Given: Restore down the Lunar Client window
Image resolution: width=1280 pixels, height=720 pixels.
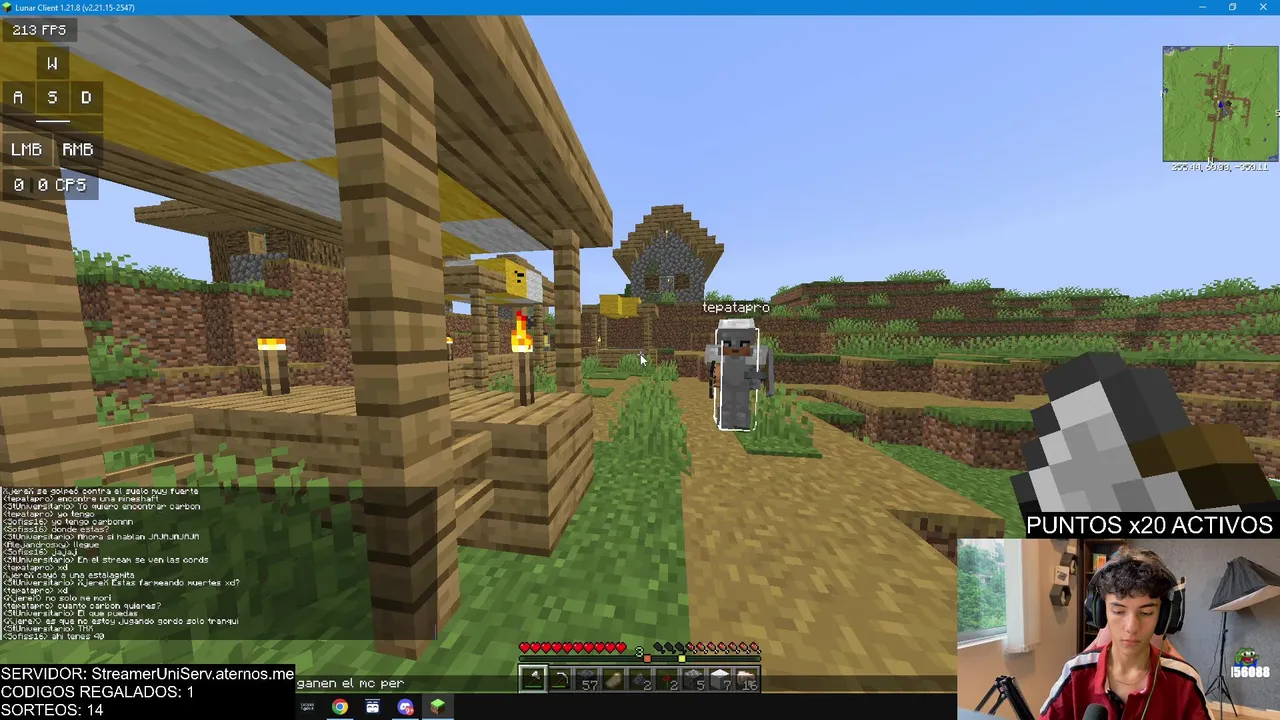Looking at the screenshot, I should [x=1232, y=7].
